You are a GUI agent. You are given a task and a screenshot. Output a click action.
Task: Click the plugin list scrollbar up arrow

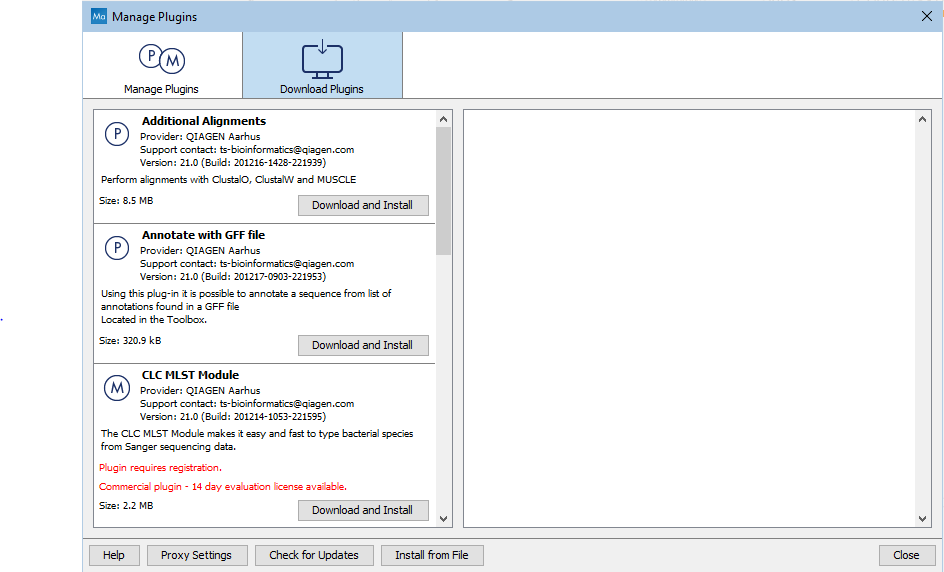pyautogui.click(x=444, y=119)
